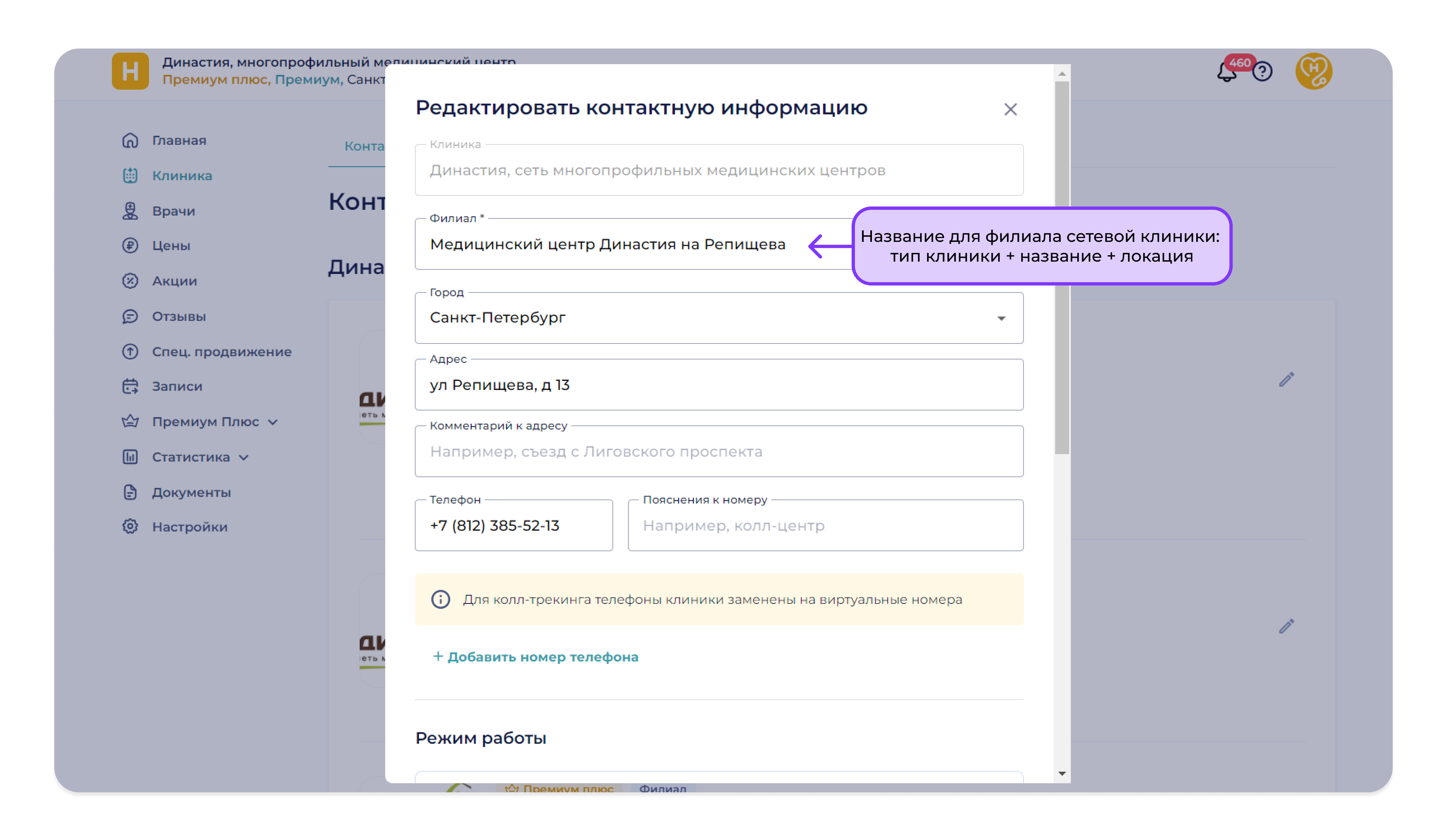Click the Настройки gear icon
The height and width of the screenshot is (840, 1447).
click(x=130, y=527)
